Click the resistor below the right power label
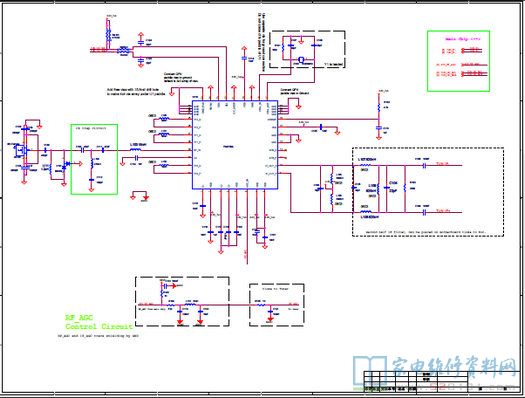Screen dimensions: 525x398 pyautogui.click(x=379, y=107)
